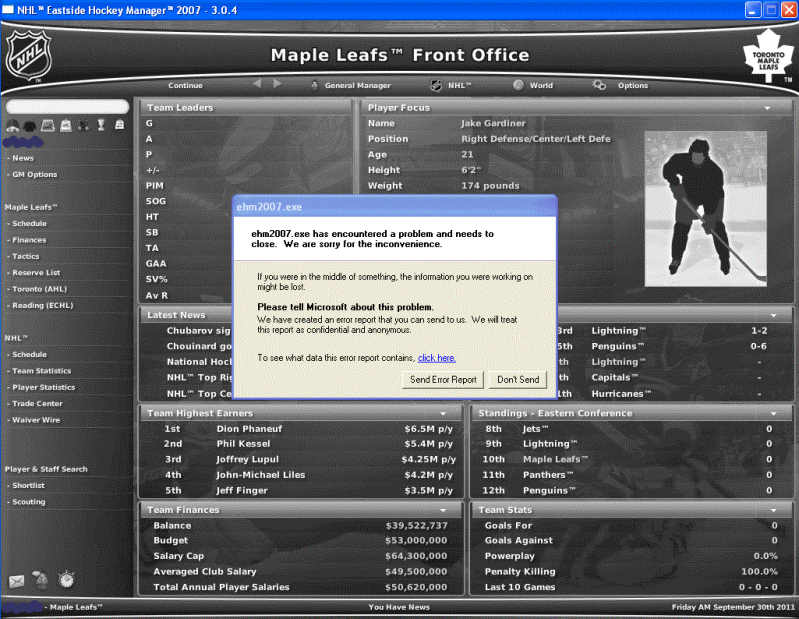799x619 pixels.
Task: Expand the Player Focus panel dropdown
Action: (x=767, y=108)
